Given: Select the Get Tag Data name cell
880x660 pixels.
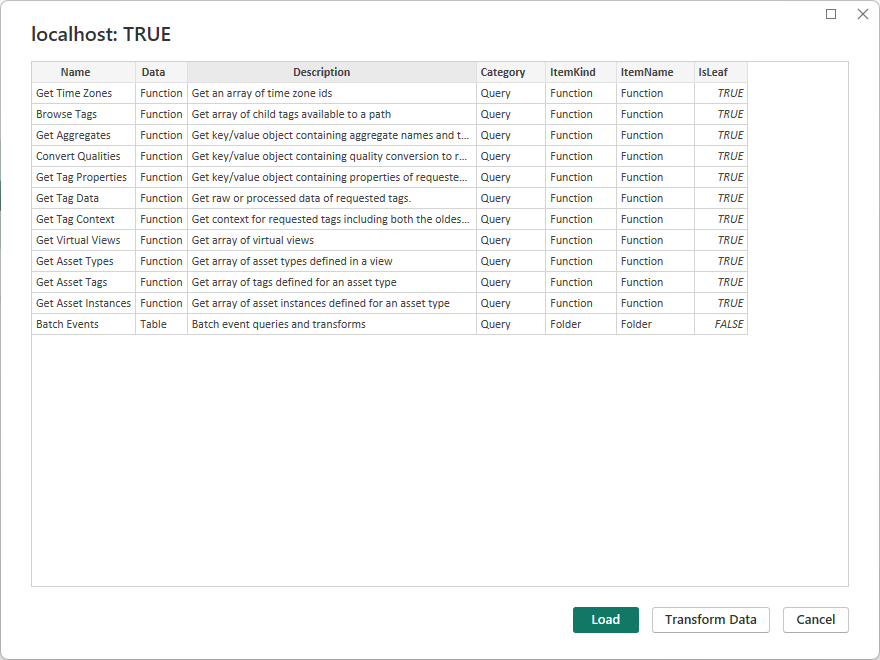Looking at the screenshot, I should (x=67, y=198).
